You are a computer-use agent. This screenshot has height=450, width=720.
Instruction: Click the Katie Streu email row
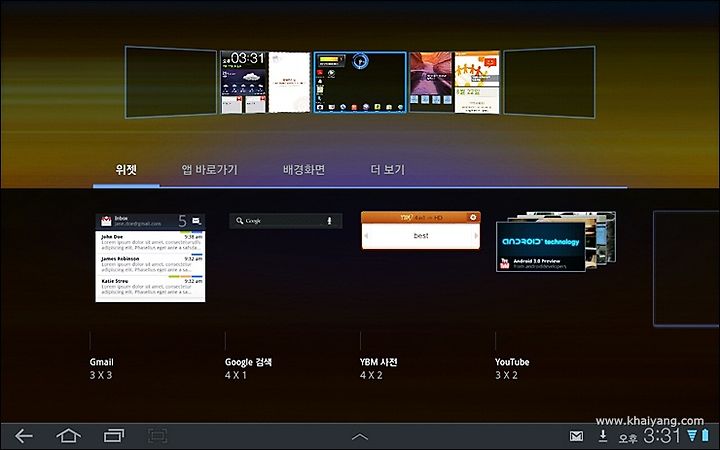[x=151, y=287]
